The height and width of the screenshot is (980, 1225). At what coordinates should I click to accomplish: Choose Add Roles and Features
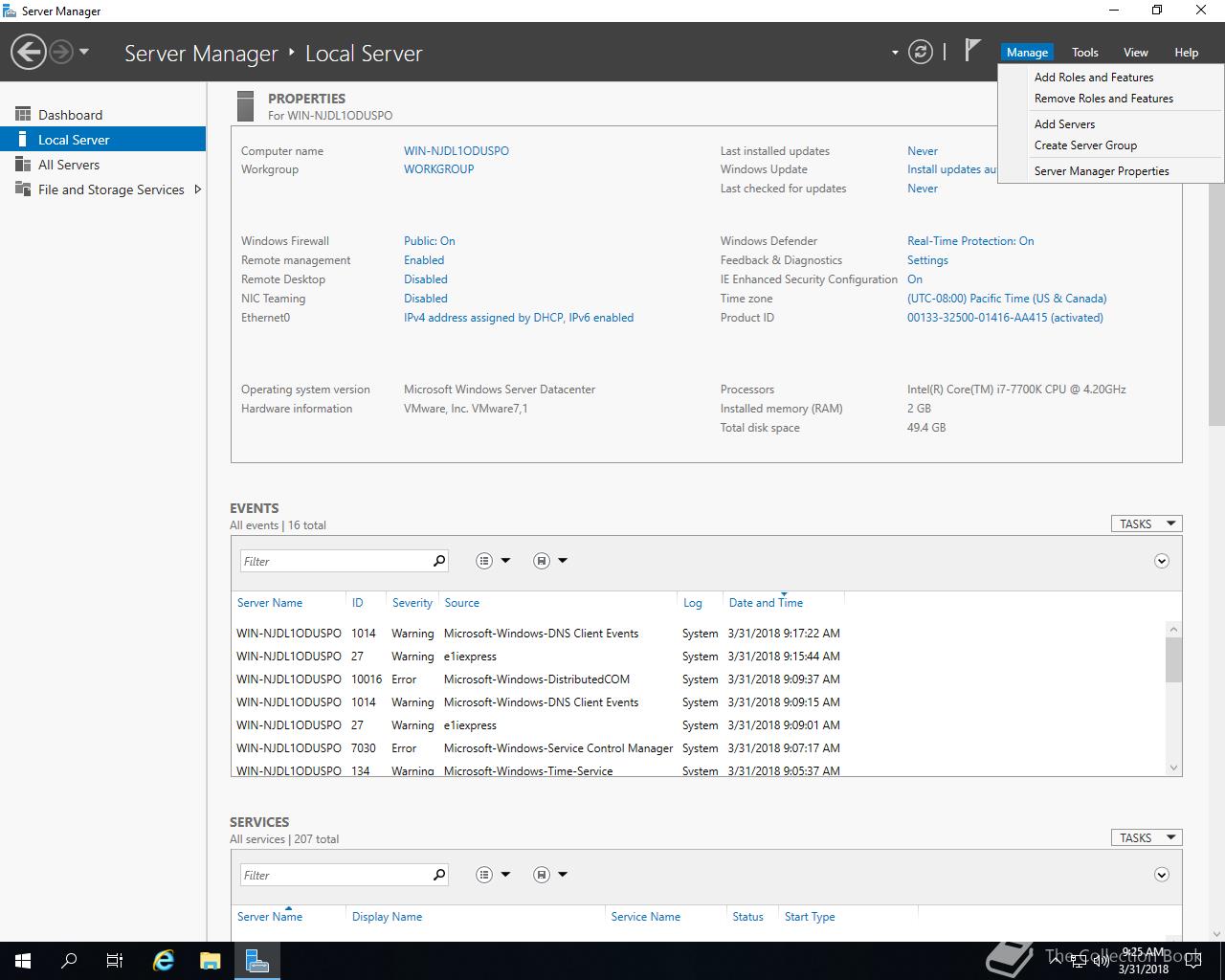tap(1094, 78)
